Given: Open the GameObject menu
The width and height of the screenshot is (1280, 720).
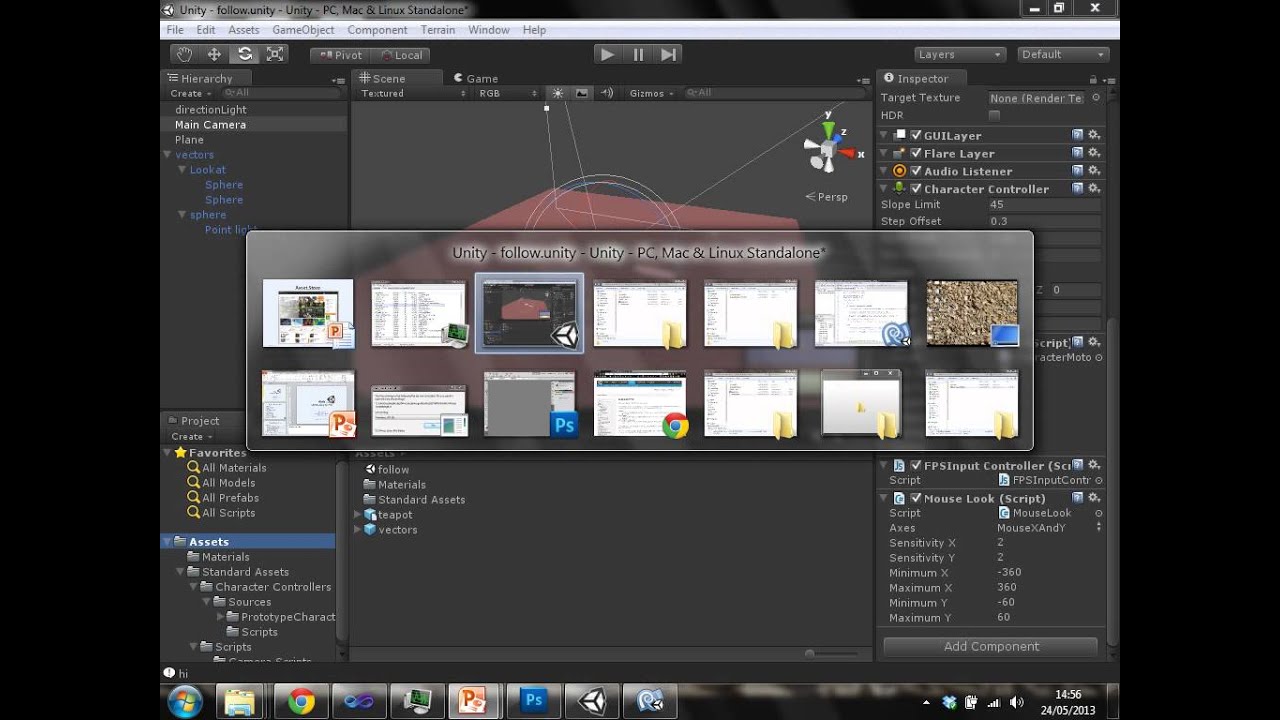Looking at the screenshot, I should tap(303, 30).
